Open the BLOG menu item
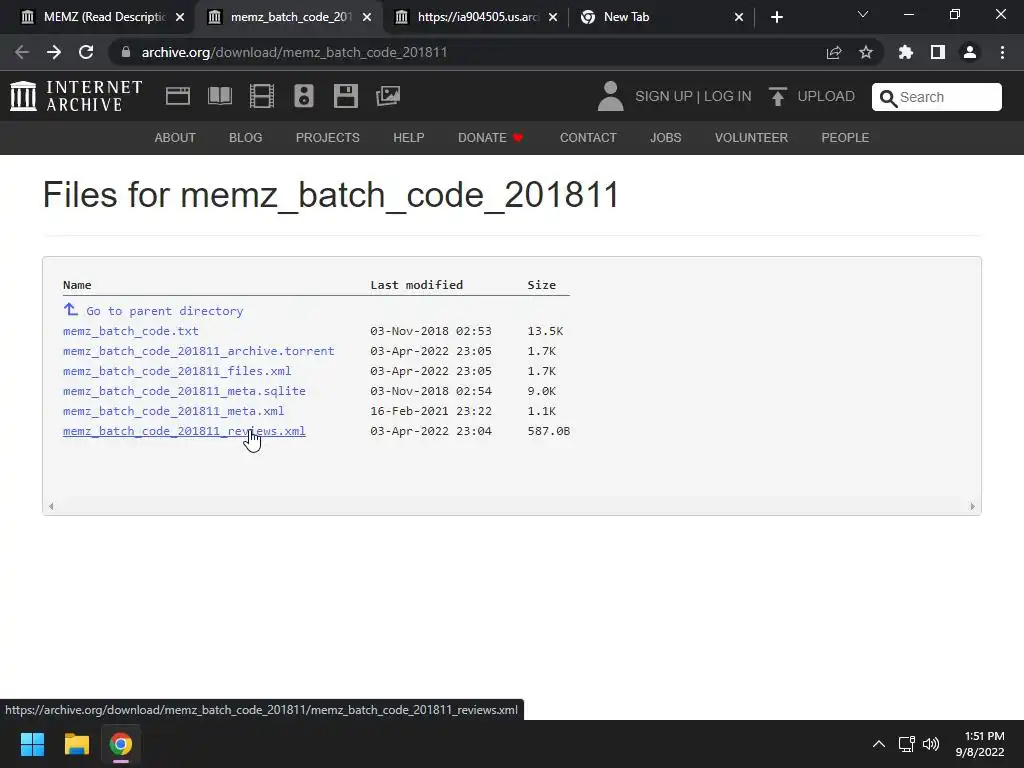The height and width of the screenshot is (768, 1024). point(246,138)
